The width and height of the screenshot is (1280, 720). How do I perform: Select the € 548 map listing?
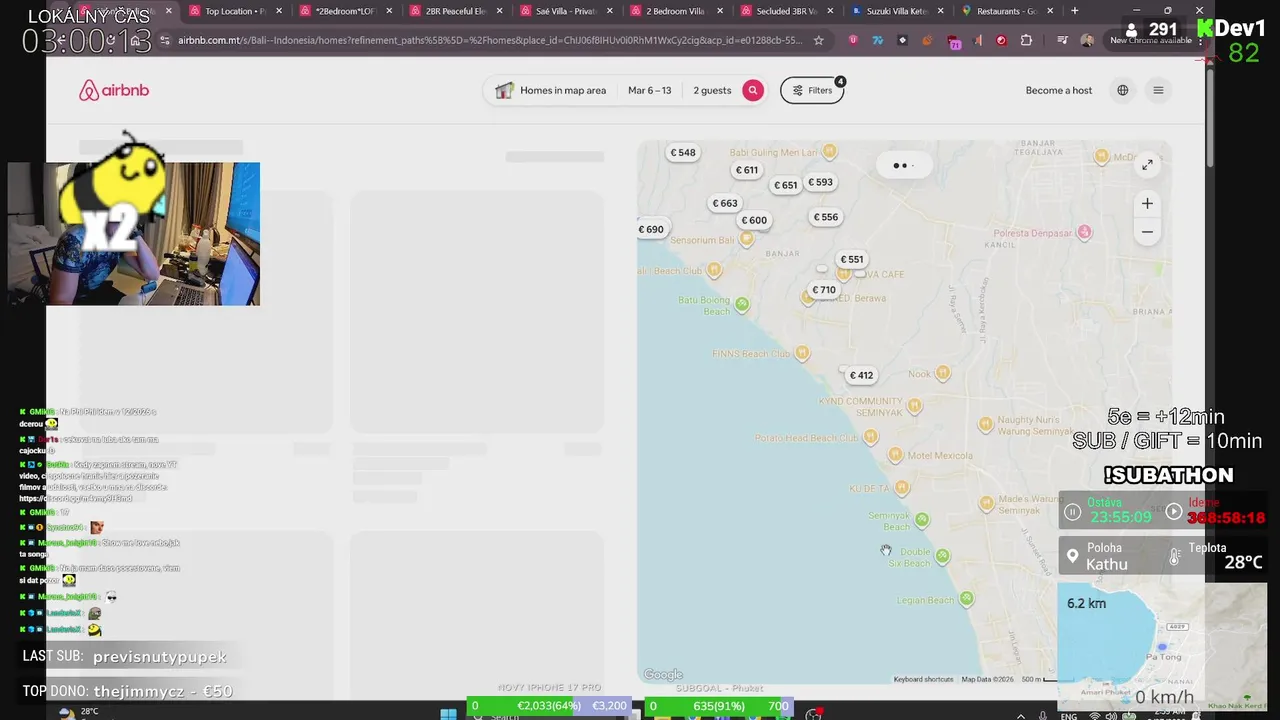[x=683, y=153]
